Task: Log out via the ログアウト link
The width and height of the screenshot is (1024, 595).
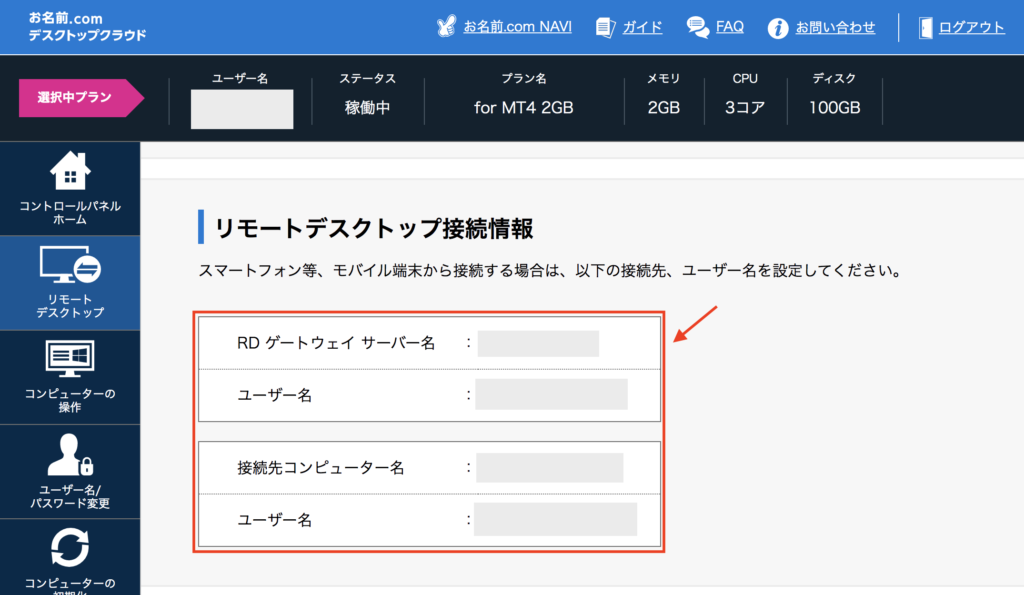Action: point(971,27)
